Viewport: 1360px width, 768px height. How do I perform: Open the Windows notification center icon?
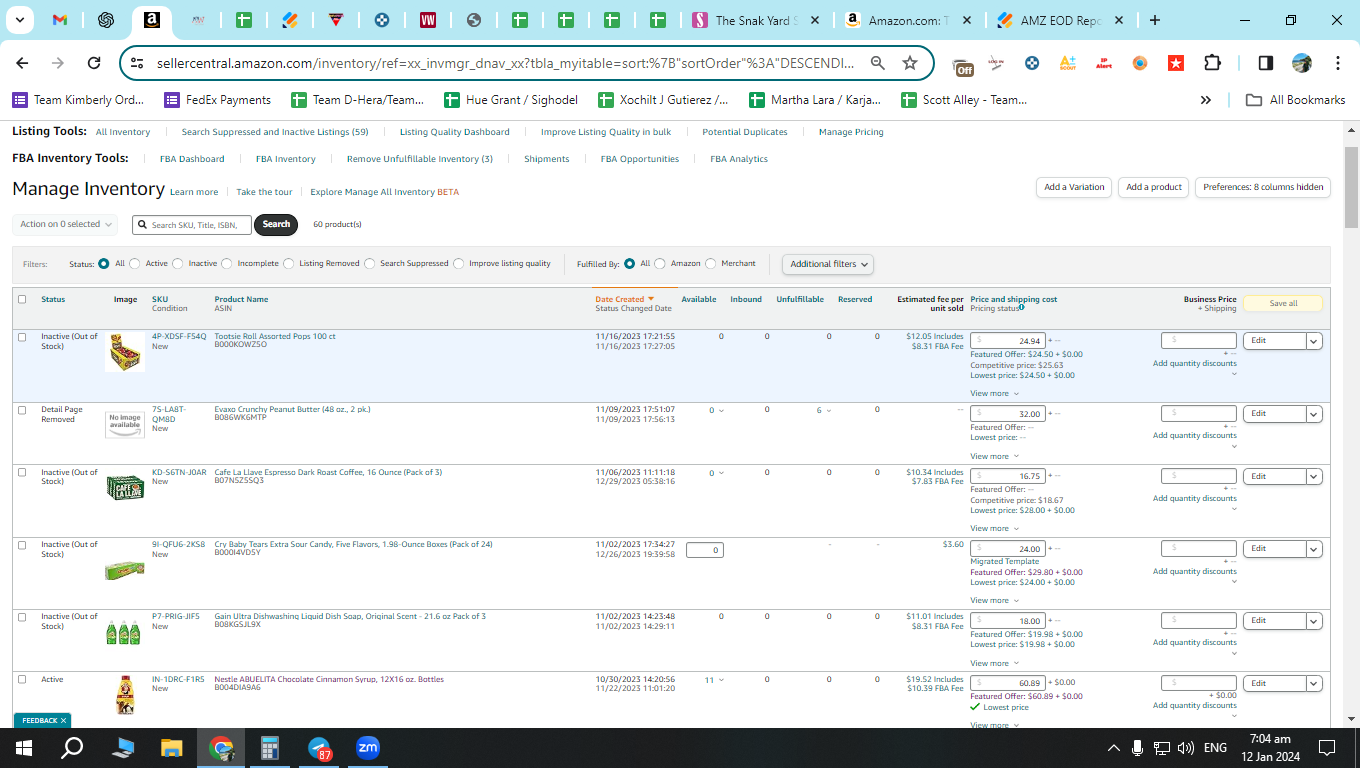pos(1327,748)
